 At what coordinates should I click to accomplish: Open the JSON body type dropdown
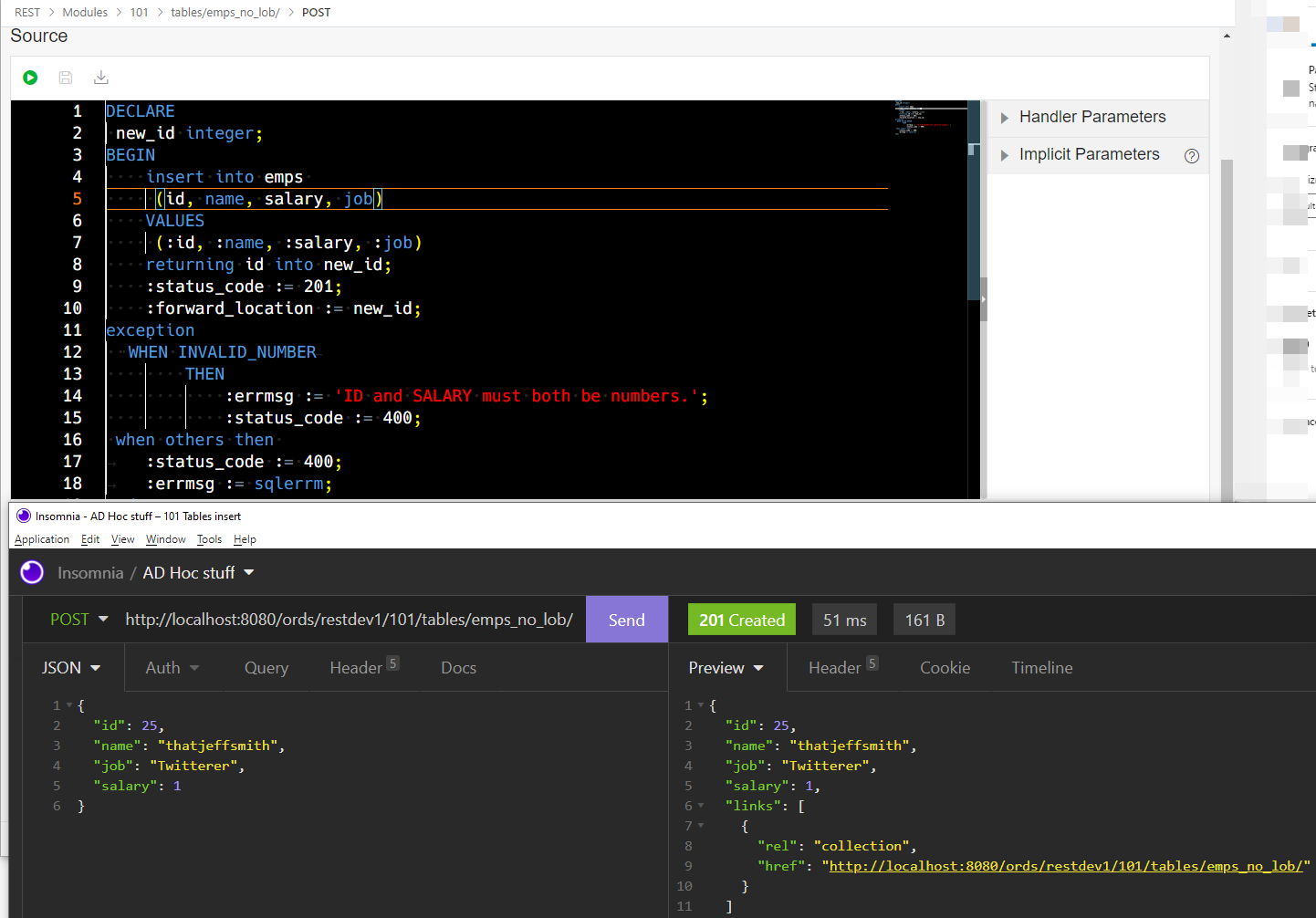click(71, 668)
